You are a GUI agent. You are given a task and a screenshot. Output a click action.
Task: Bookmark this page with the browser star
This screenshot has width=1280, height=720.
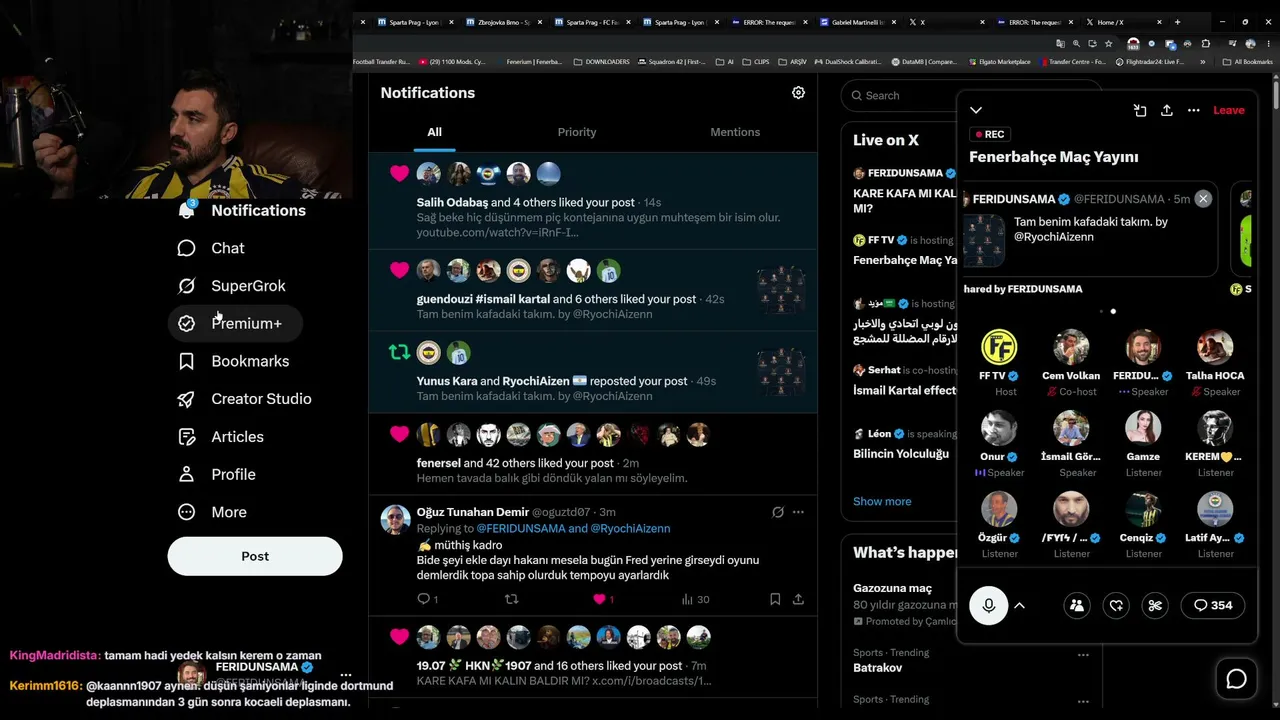1108,44
